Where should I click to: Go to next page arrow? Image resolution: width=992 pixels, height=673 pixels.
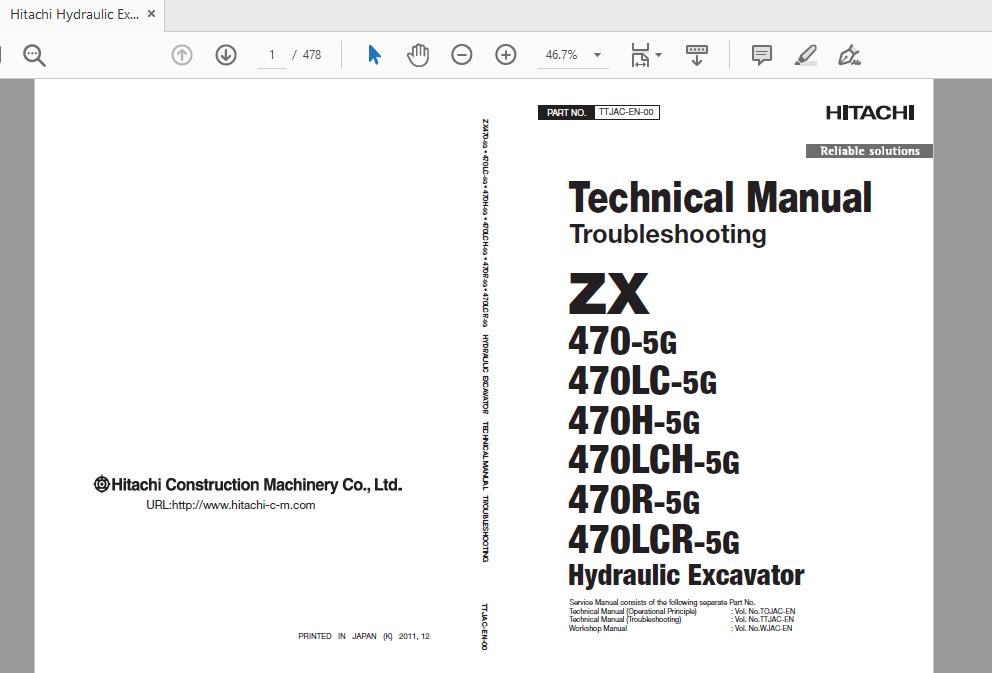226,55
